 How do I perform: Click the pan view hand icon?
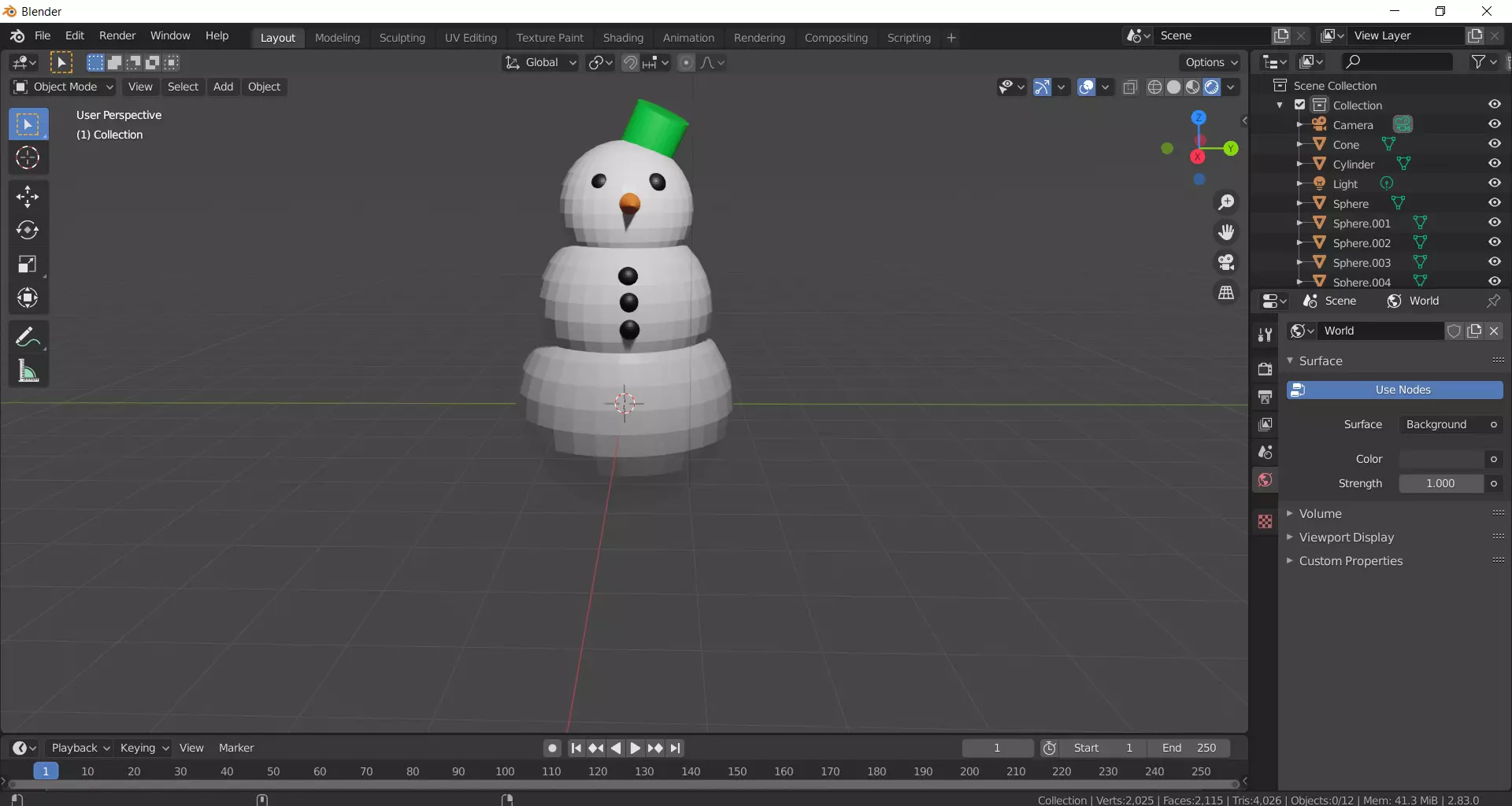click(1226, 232)
